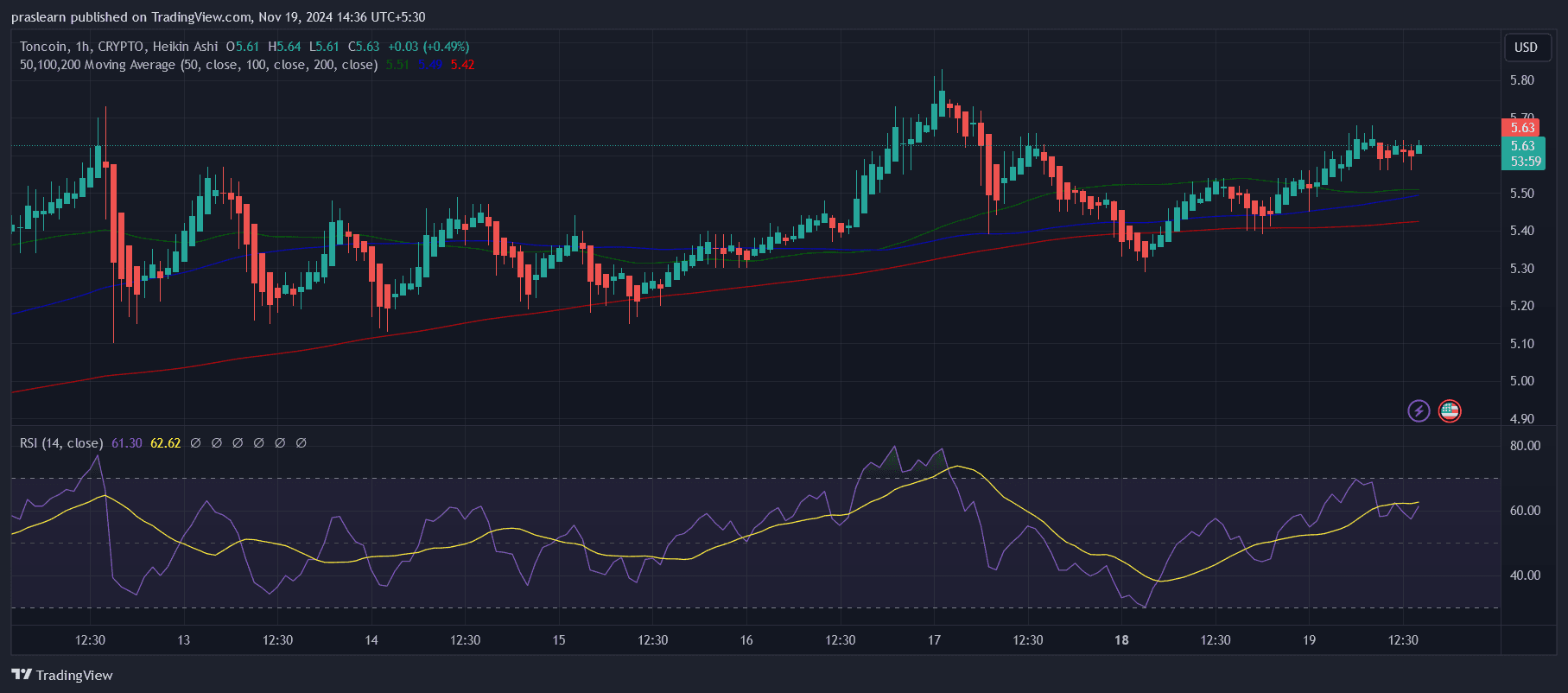Click the praslearn published header text
Viewport: 1568px width, 693px height.
[x=218, y=17]
